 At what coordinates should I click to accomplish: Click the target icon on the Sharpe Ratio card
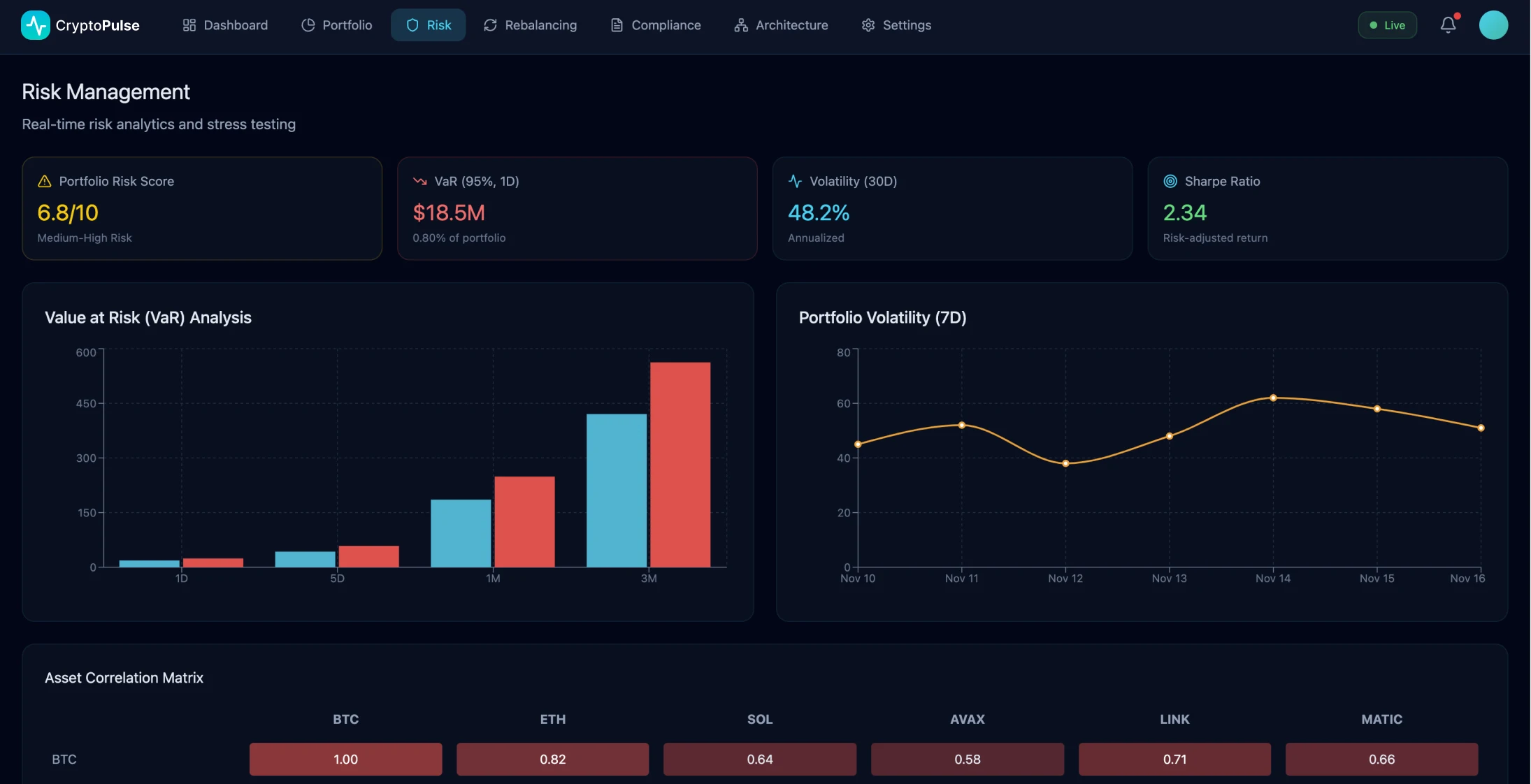pos(1170,180)
